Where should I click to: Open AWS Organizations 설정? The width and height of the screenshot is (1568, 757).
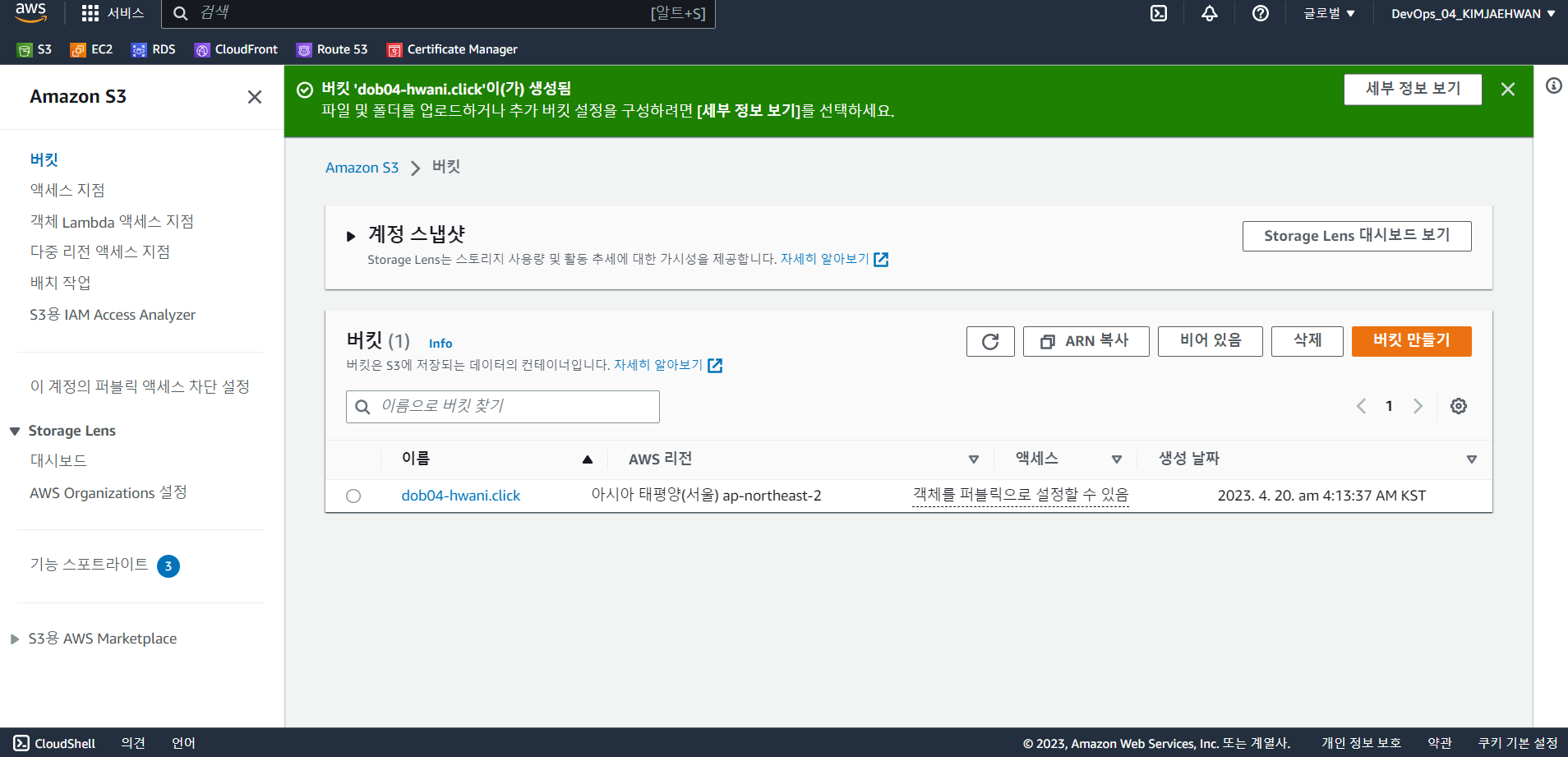tap(108, 492)
